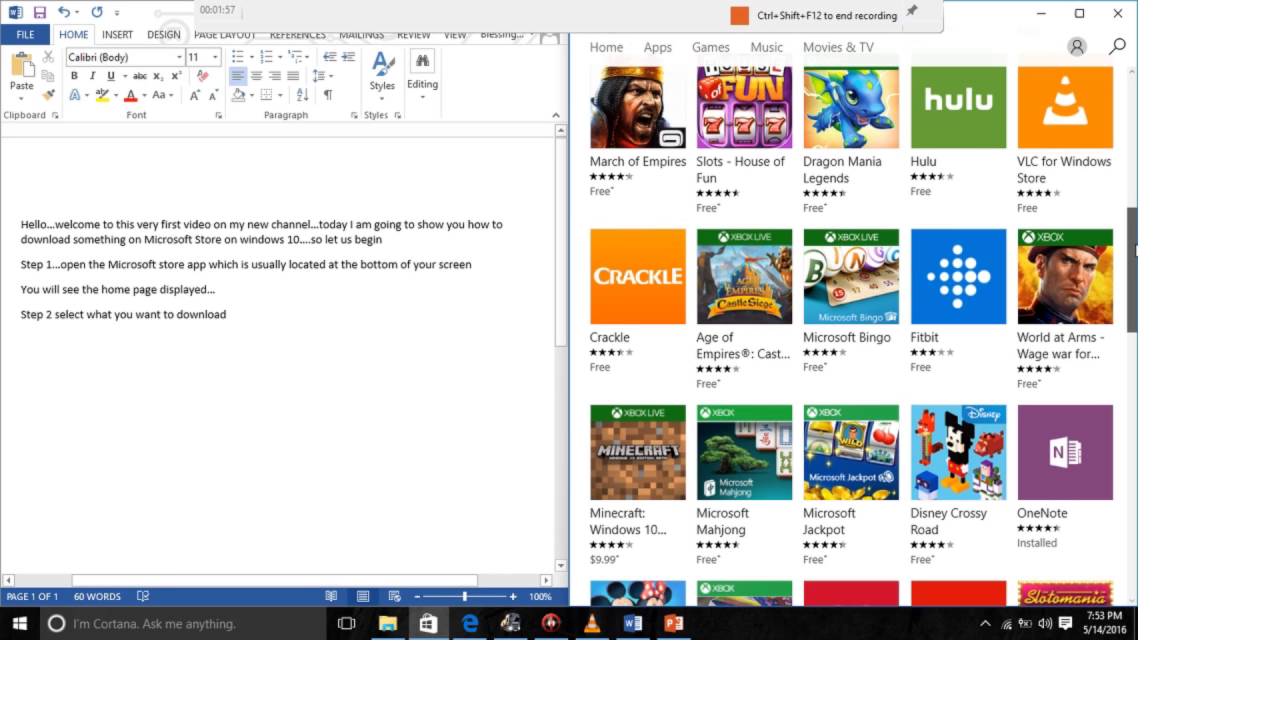
Task: Open Task View on the taskbar
Action: (x=346, y=623)
